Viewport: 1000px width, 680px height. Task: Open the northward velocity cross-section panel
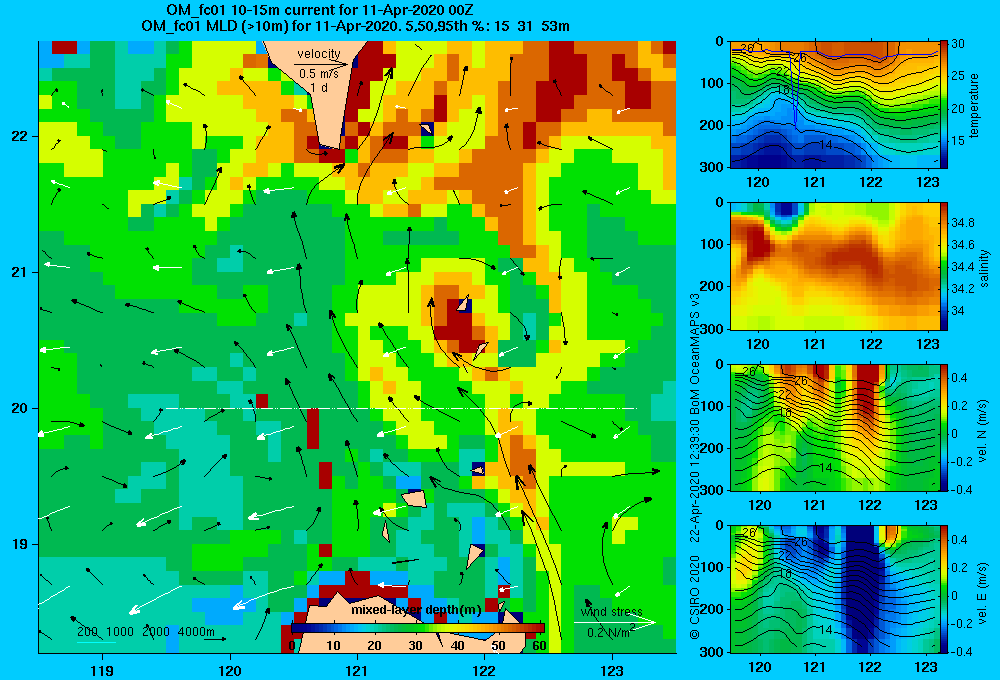coord(835,427)
